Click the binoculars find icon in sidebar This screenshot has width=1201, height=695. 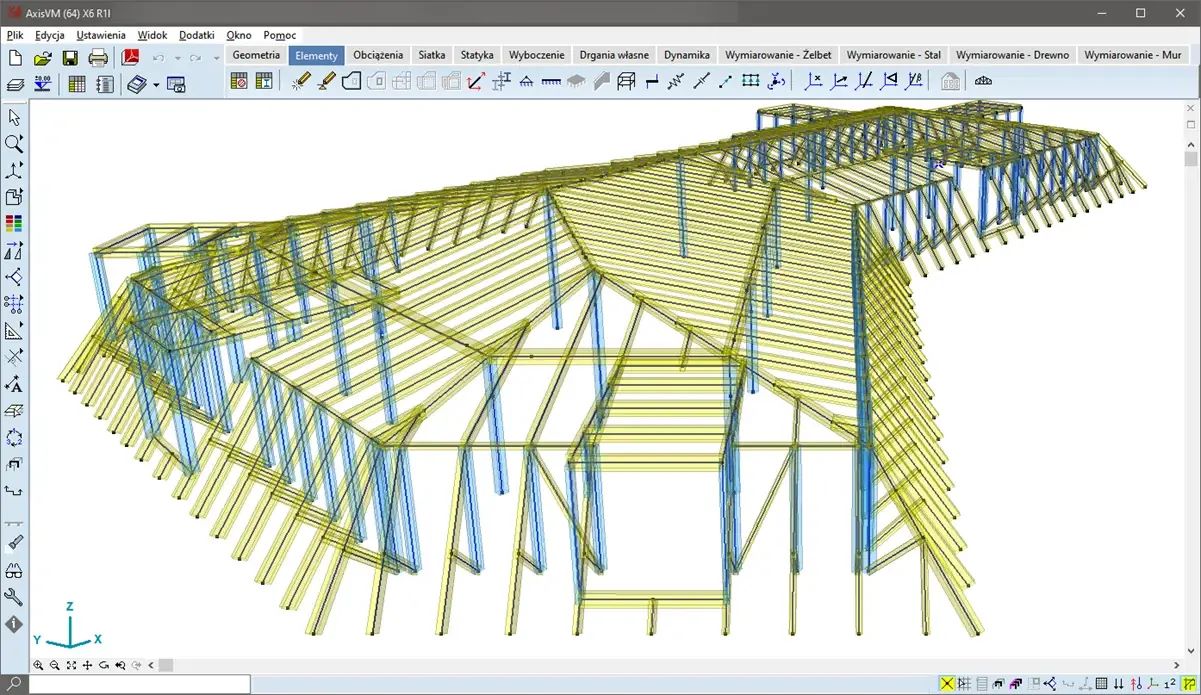(x=14, y=571)
